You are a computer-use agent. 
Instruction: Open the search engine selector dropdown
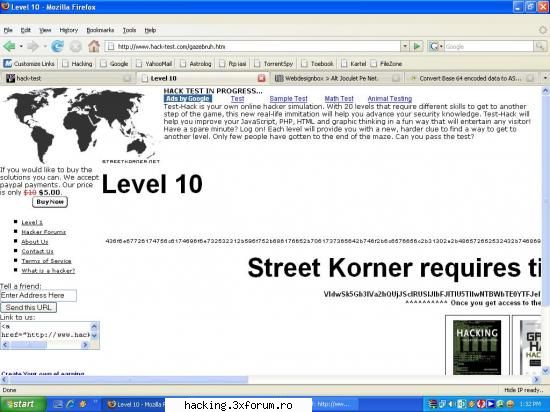click(436, 46)
